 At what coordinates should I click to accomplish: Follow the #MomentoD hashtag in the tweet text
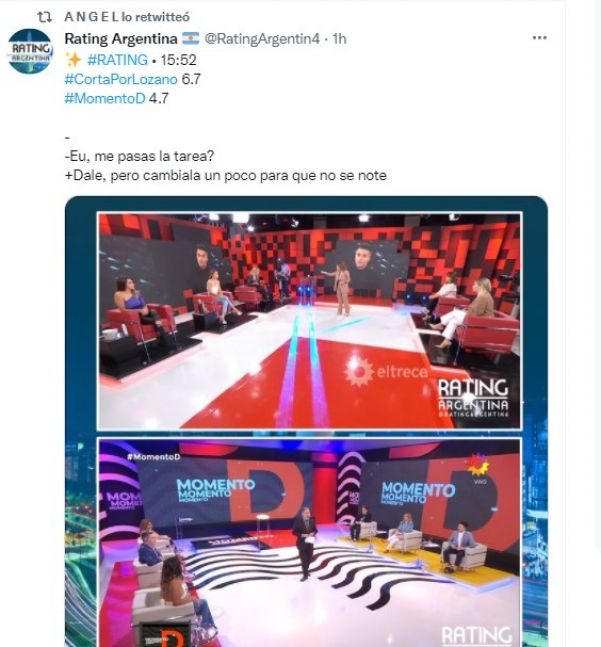(105, 98)
